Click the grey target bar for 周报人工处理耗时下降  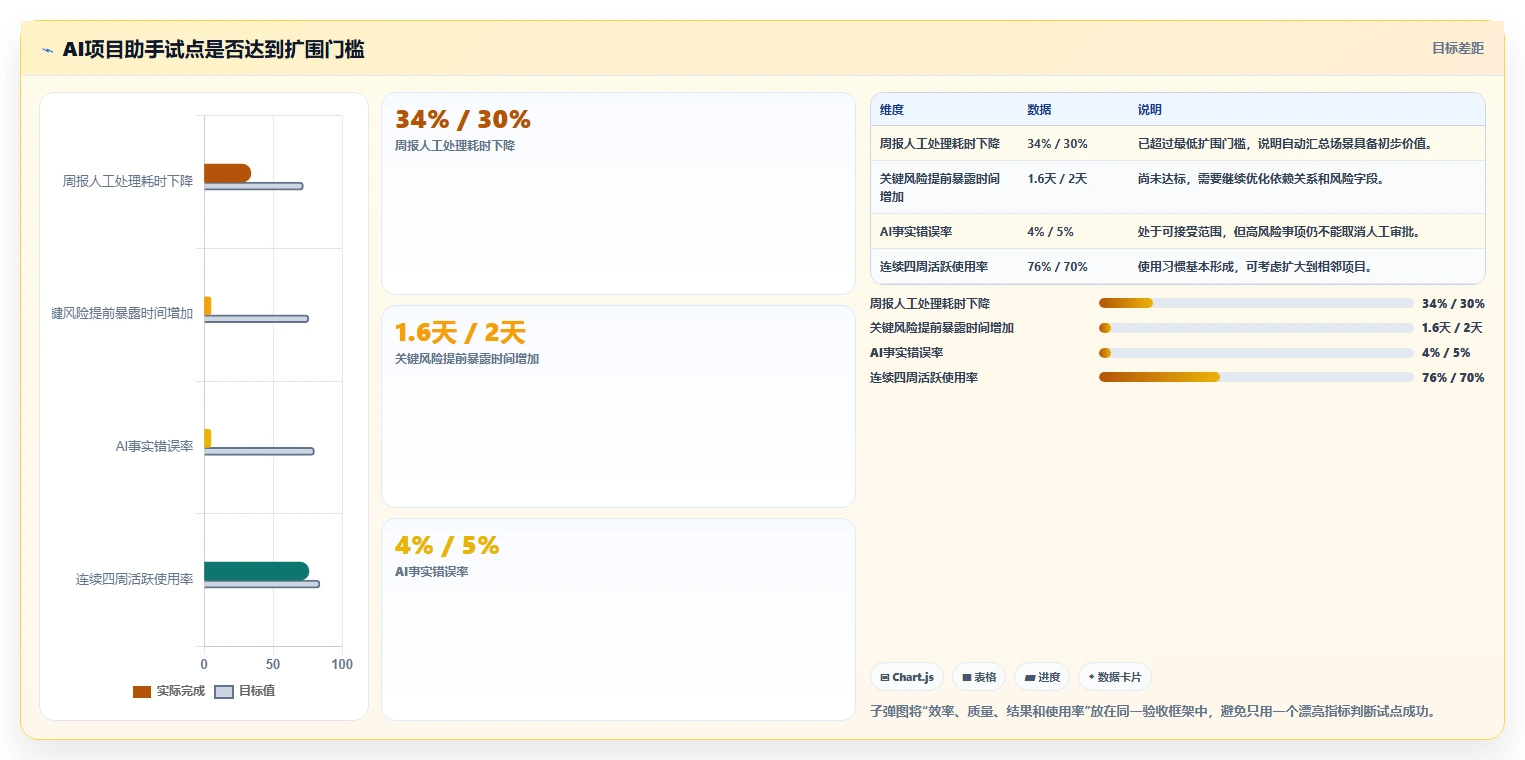click(x=253, y=186)
